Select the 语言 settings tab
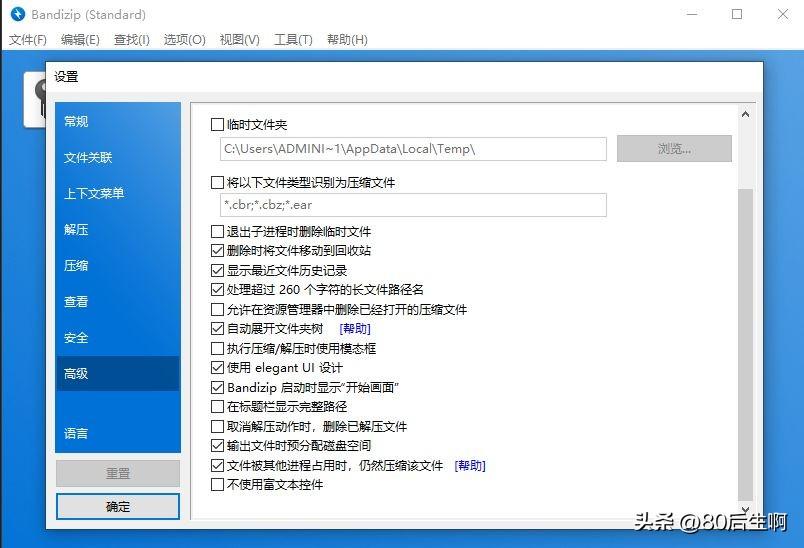This screenshot has height=548, width=804. point(118,434)
